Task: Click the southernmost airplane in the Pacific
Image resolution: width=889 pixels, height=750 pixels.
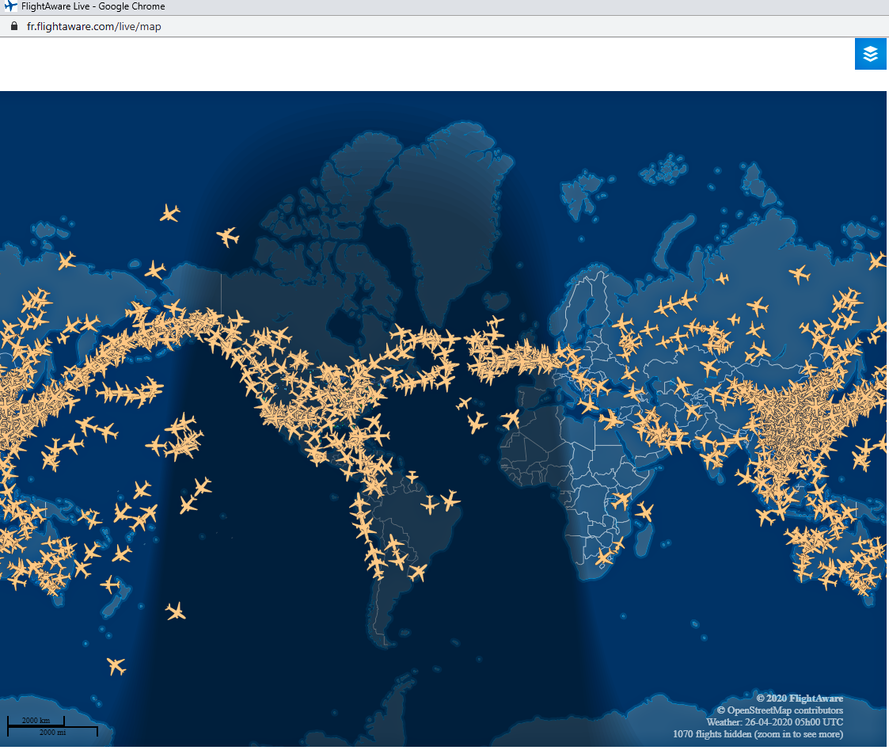Action: (x=116, y=665)
